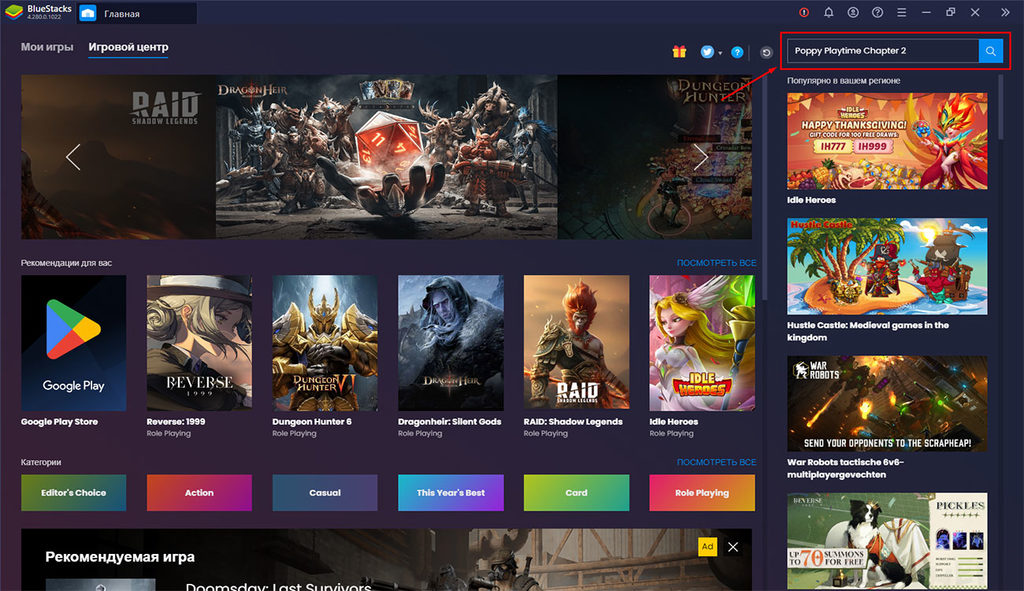The height and width of the screenshot is (591, 1024).
Task: Open the Idle Heroes recommended game card
Action: (x=702, y=343)
